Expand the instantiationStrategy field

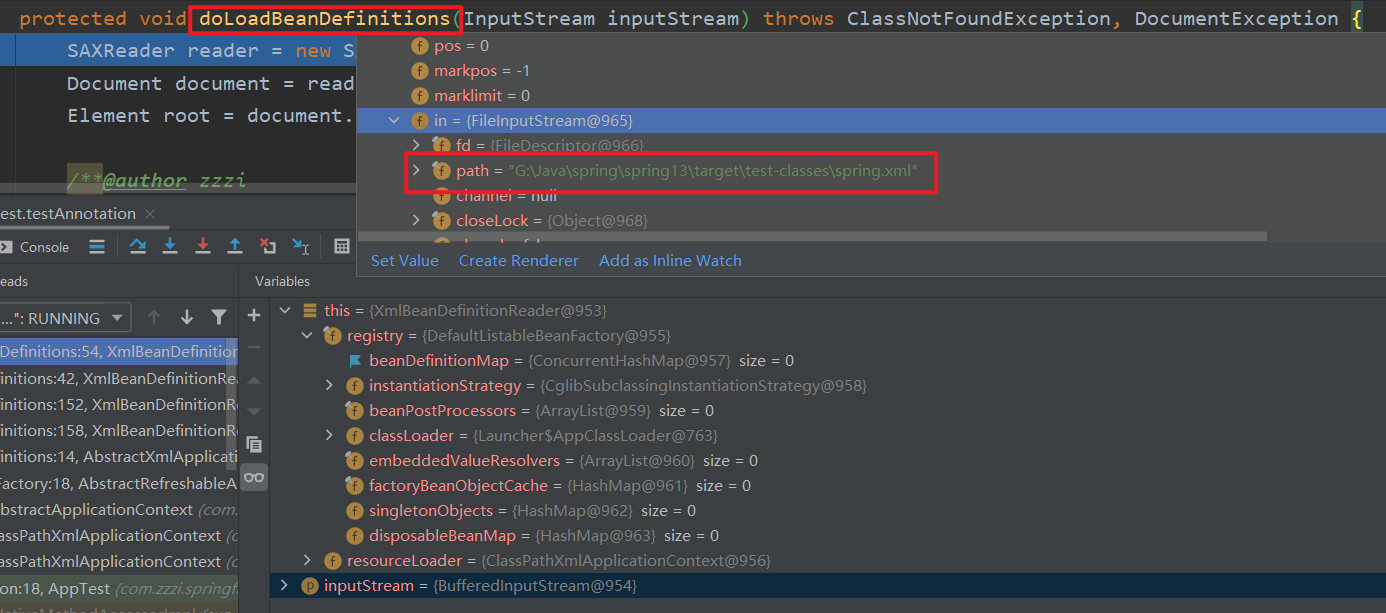click(330, 386)
